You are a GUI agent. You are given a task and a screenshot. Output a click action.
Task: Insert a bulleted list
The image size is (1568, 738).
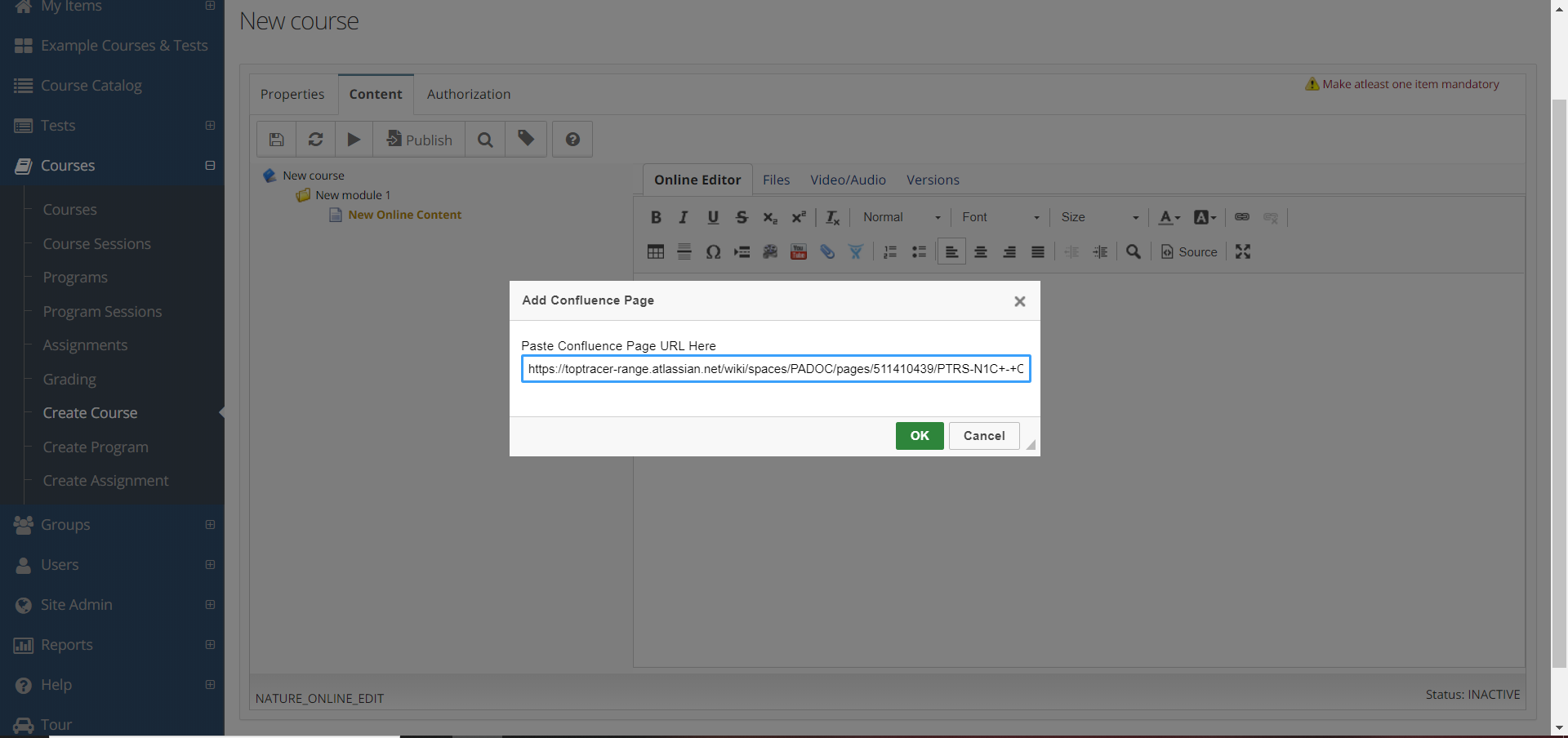(x=919, y=251)
